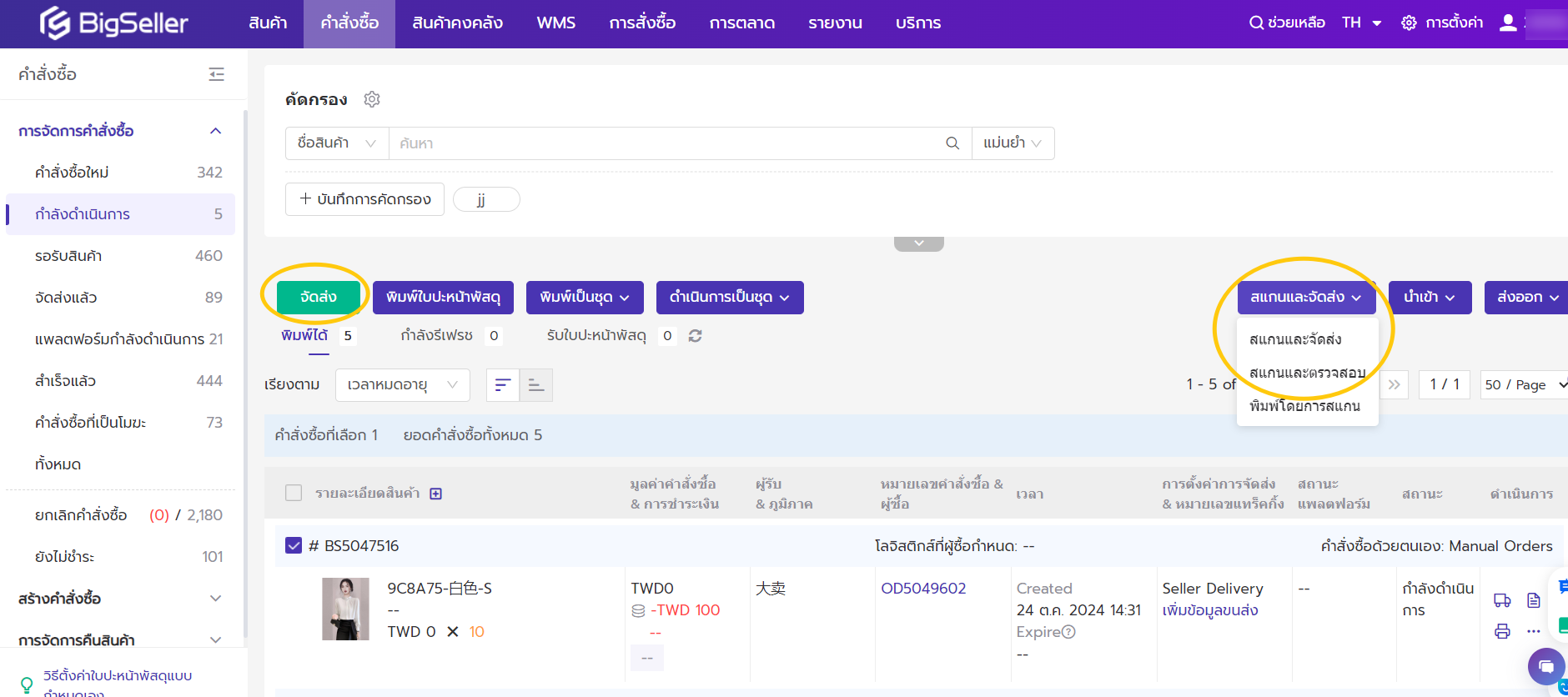Open the chat support bubble icon
Image resolution: width=1568 pixels, height=697 pixels.
pos(1545,666)
